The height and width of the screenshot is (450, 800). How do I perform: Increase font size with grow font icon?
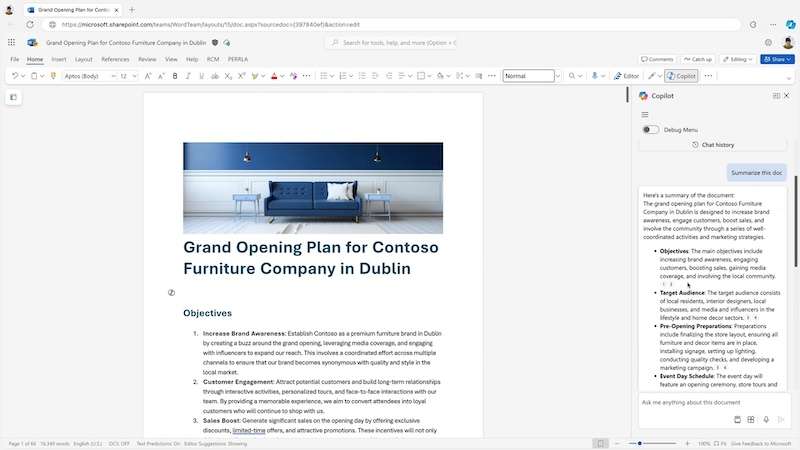[148, 76]
